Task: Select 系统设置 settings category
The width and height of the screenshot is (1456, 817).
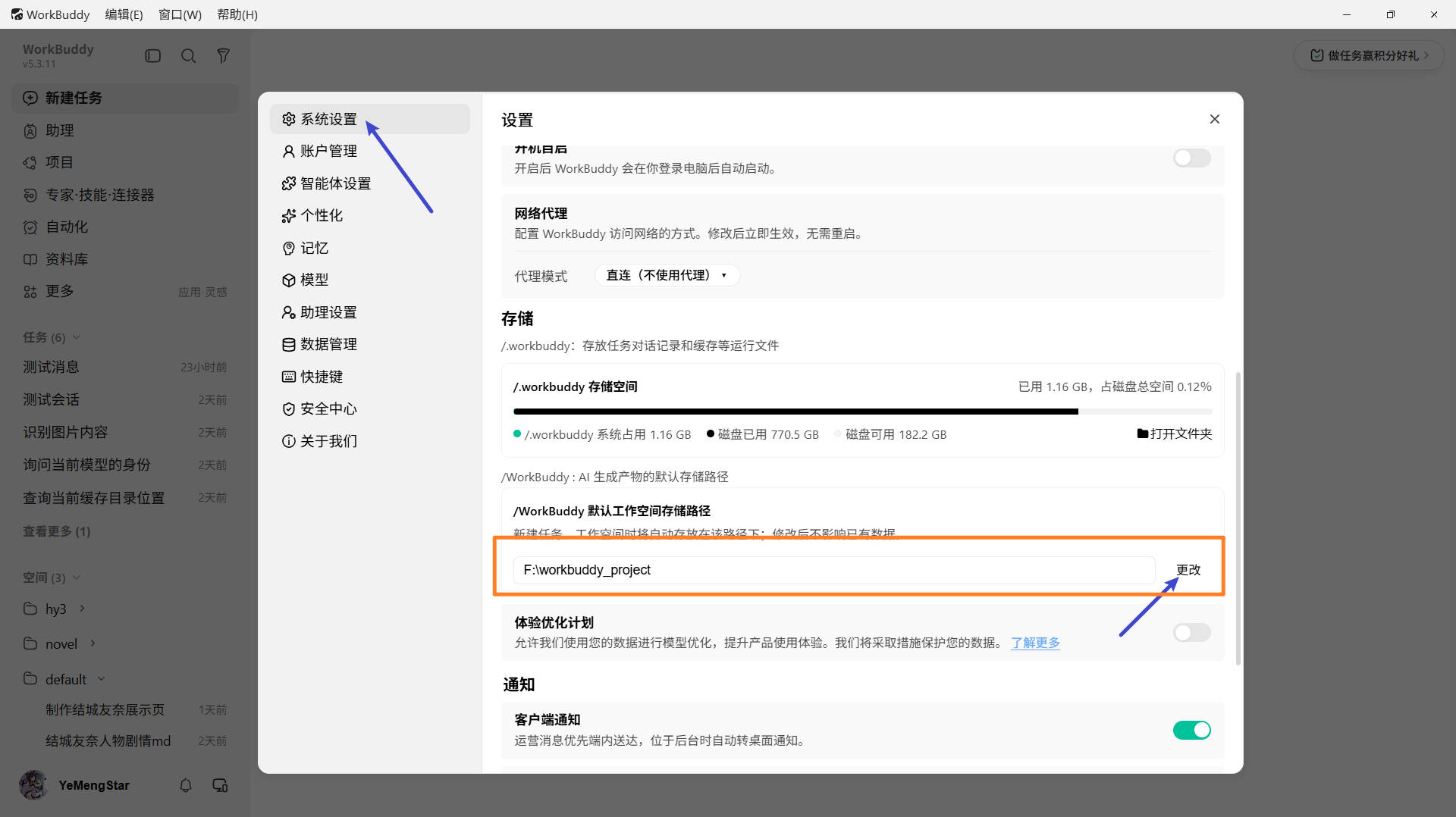Action: click(x=370, y=119)
